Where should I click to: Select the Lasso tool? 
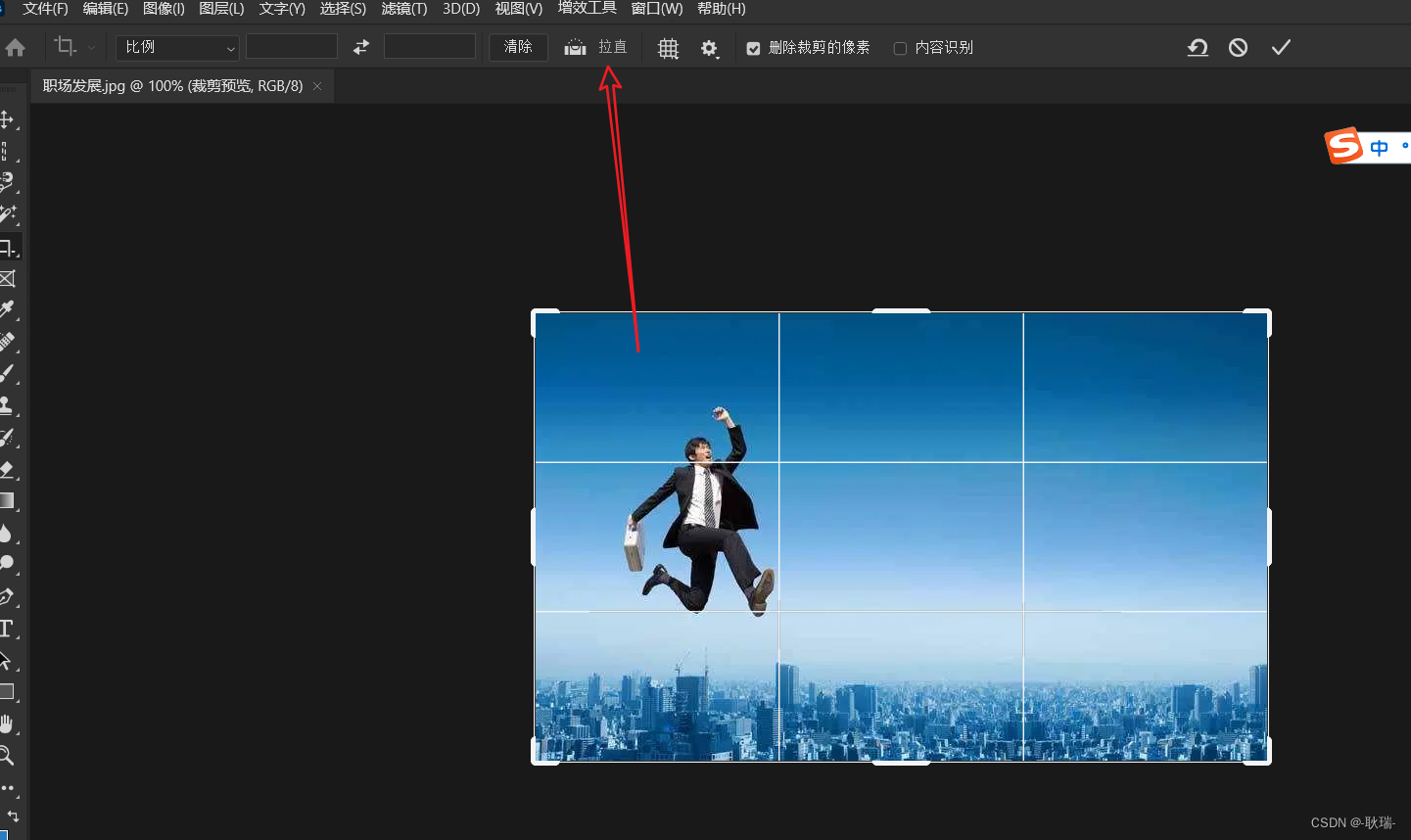(x=7, y=182)
